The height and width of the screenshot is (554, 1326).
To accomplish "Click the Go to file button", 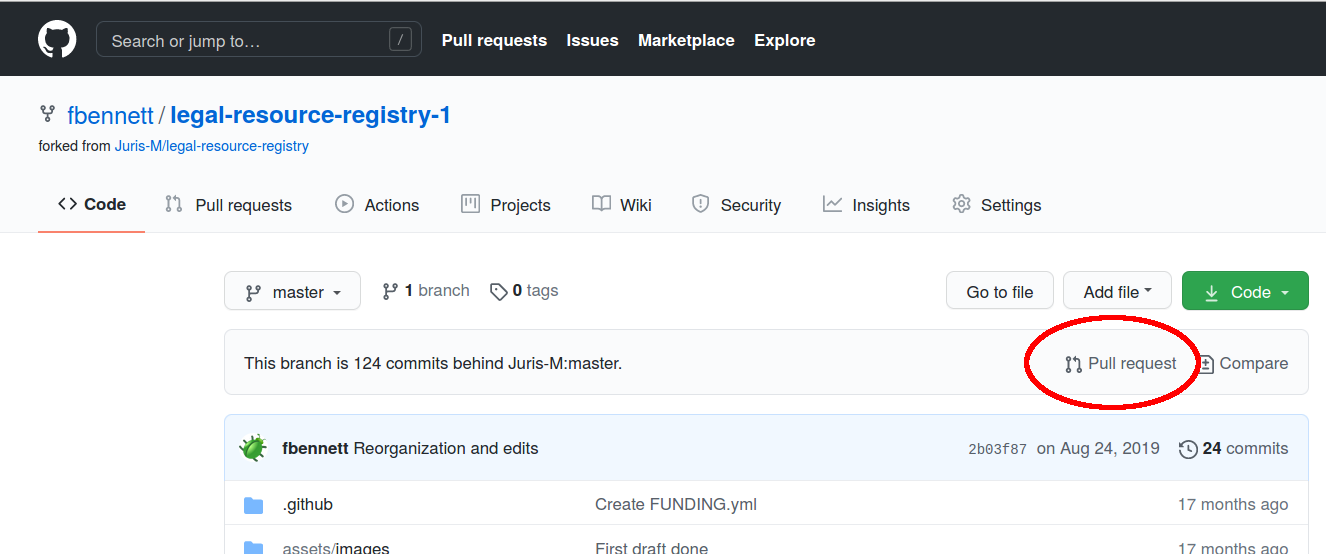I will [1000, 291].
